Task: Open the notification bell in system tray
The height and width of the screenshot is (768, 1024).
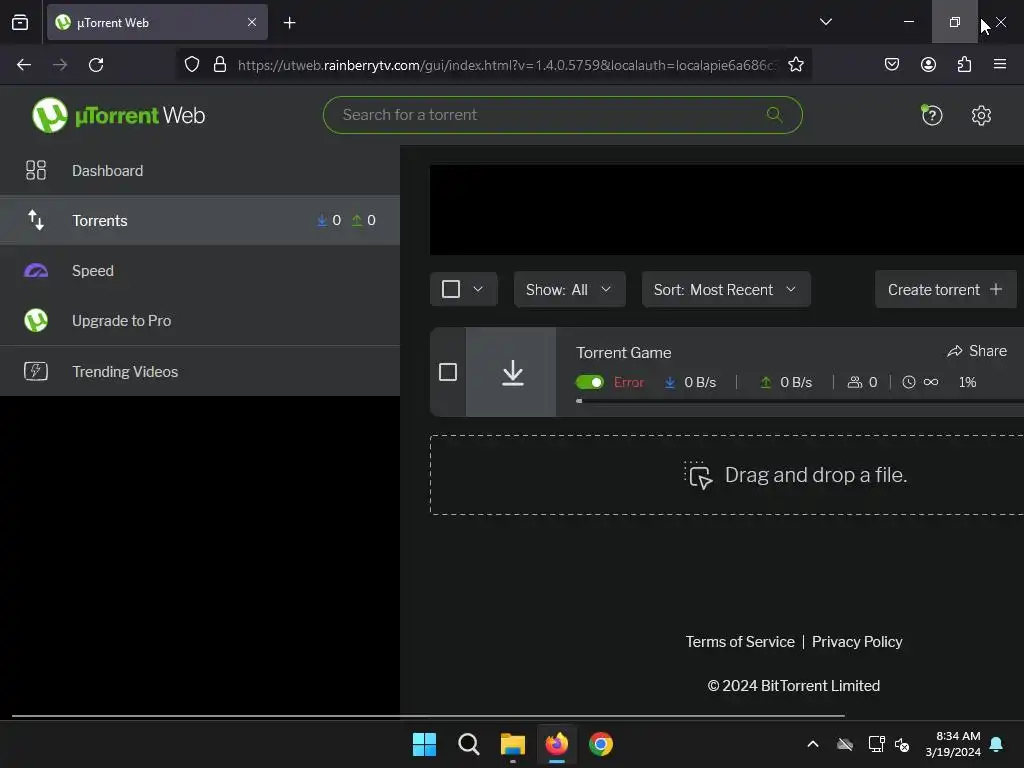Action: click(997, 744)
